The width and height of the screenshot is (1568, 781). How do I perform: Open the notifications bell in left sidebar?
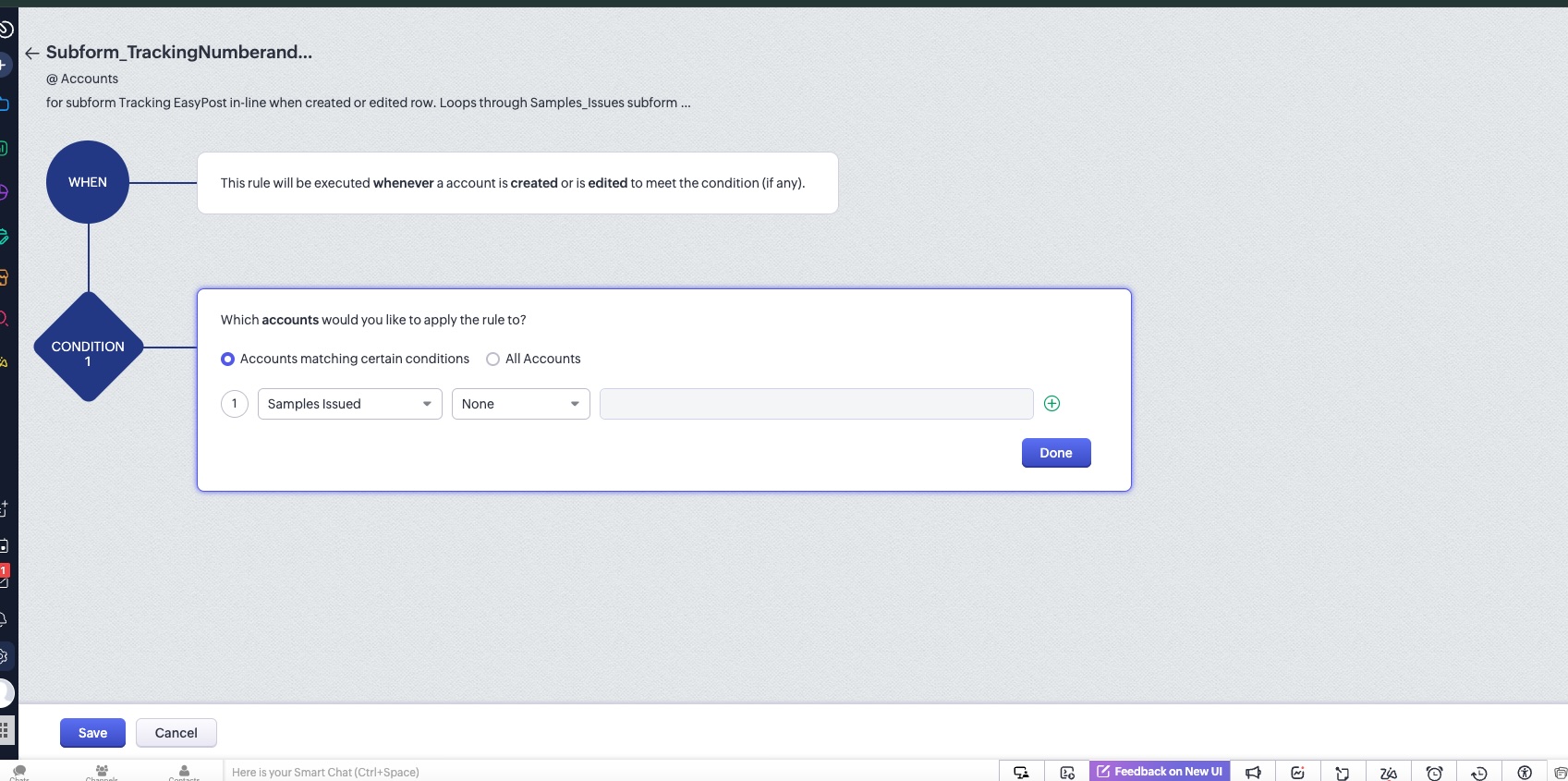click(x=4, y=619)
